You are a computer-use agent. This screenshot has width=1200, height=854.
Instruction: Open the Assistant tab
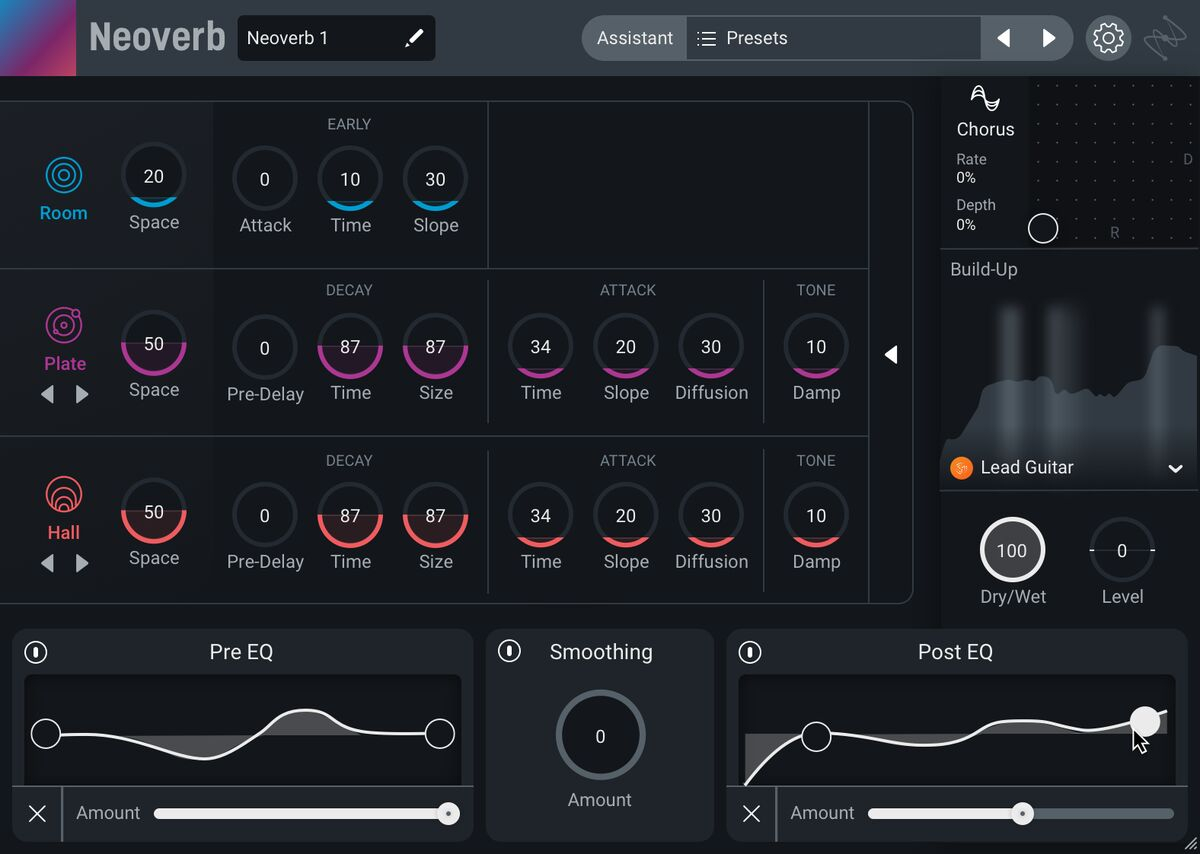tap(635, 38)
